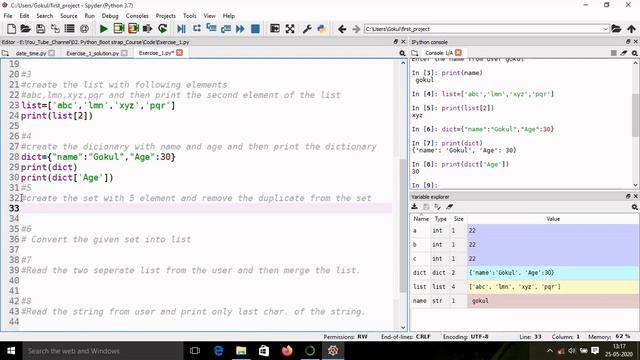Clear console with eraser icon
The image size is (640, 360).
(x=624, y=53)
